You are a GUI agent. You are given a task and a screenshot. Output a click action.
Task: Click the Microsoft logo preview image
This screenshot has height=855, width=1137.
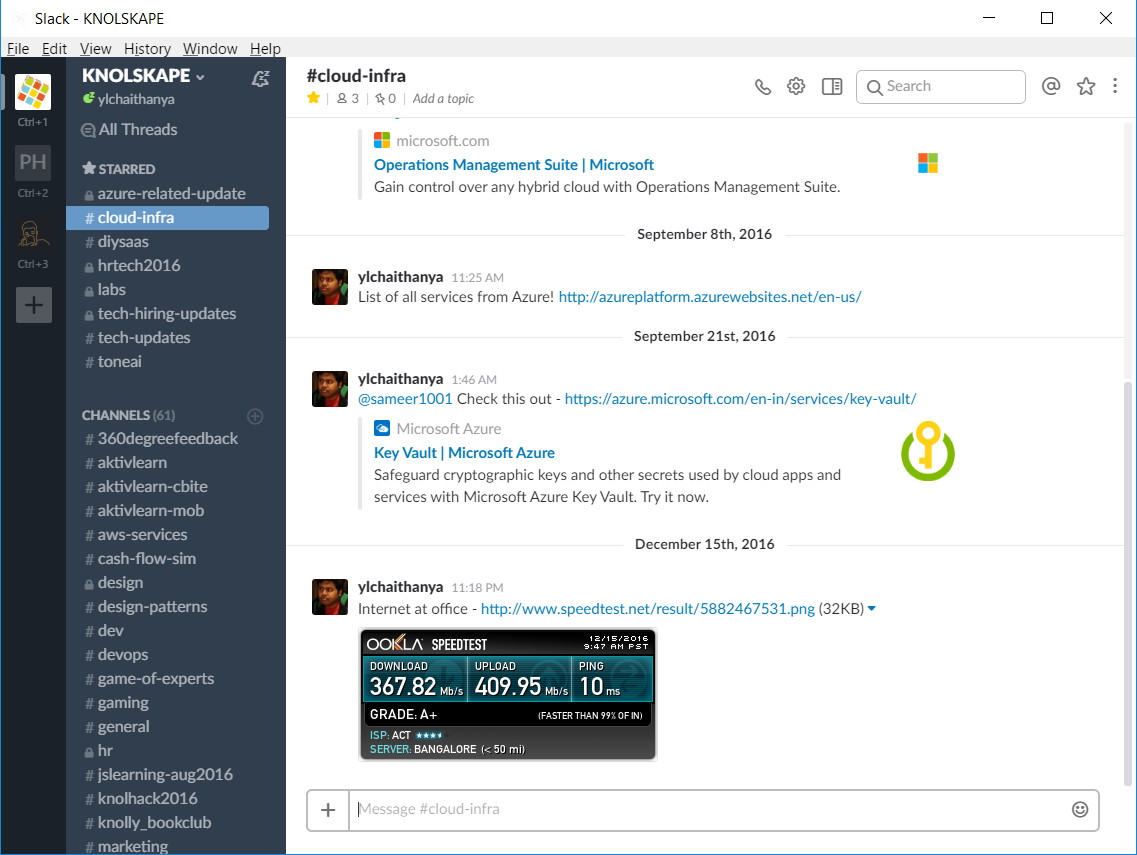[x=927, y=163]
